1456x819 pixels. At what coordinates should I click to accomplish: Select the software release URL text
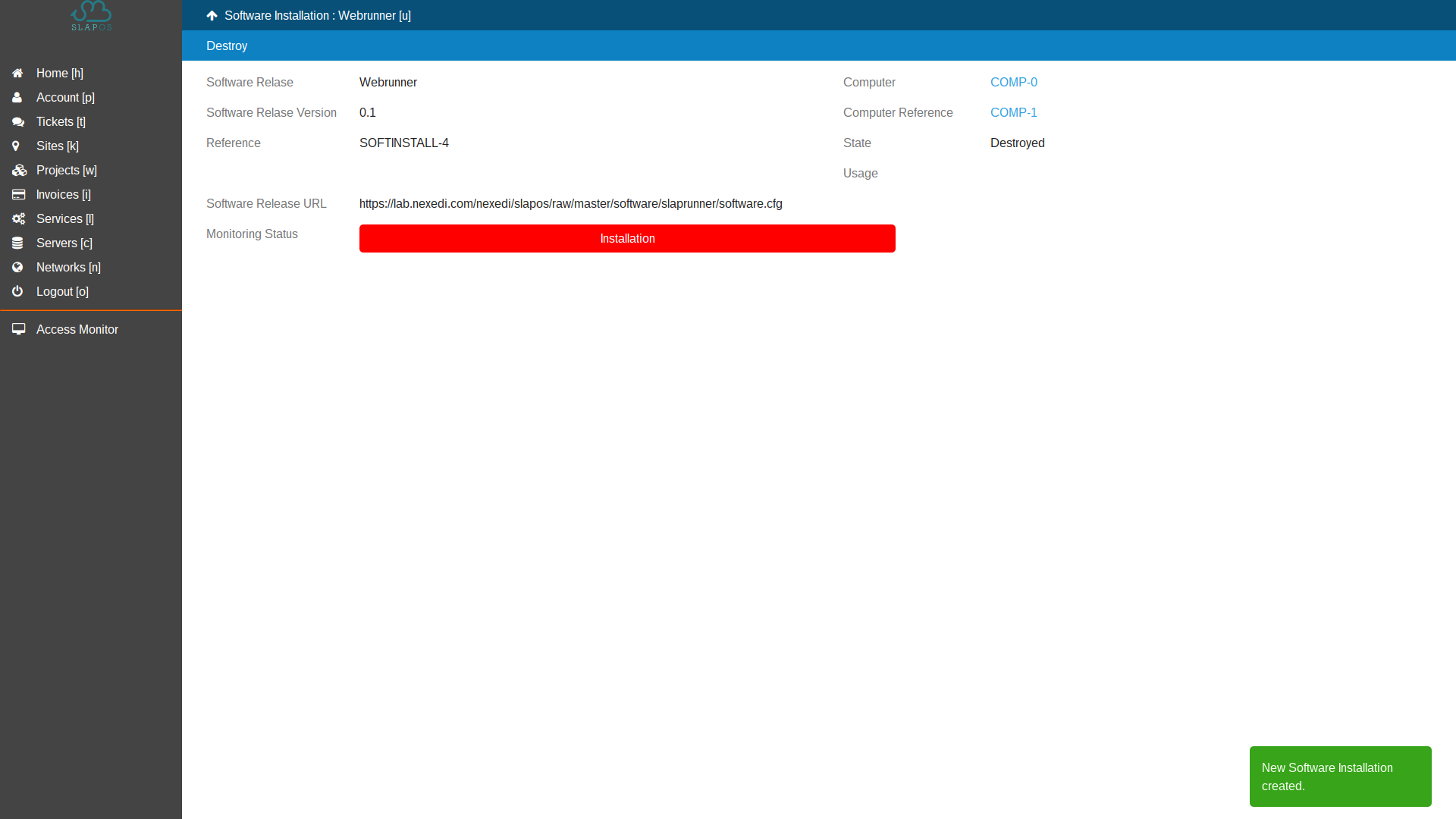click(571, 203)
